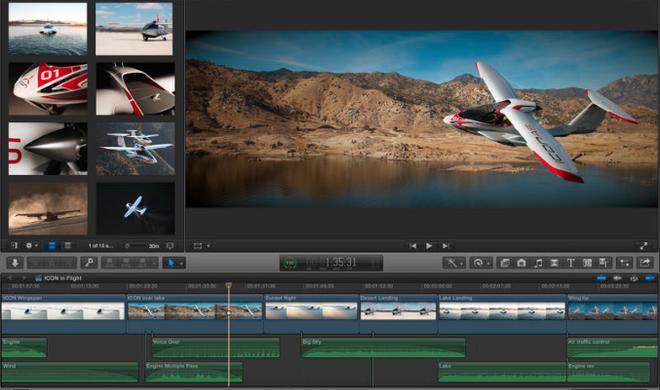Open the Themes browser
Viewport: 660px width, 390px height.
[604, 263]
